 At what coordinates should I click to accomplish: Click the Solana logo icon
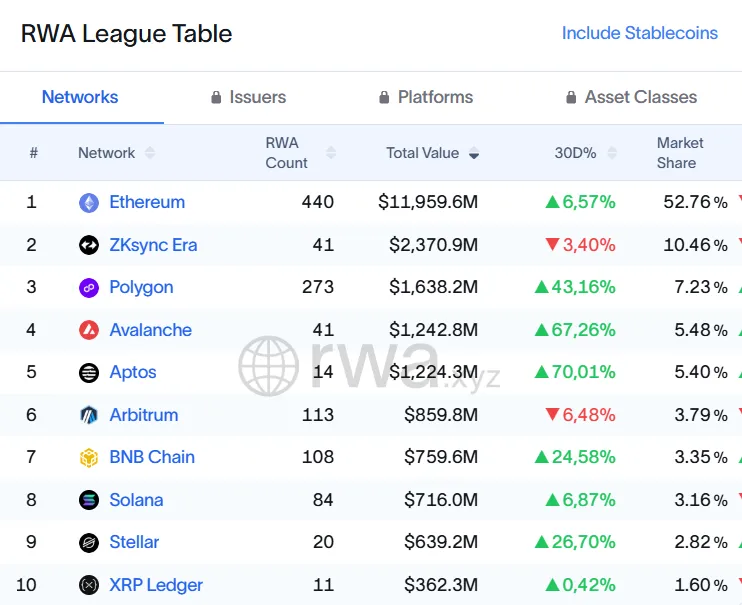pyautogui.click(x=89, y=500)
